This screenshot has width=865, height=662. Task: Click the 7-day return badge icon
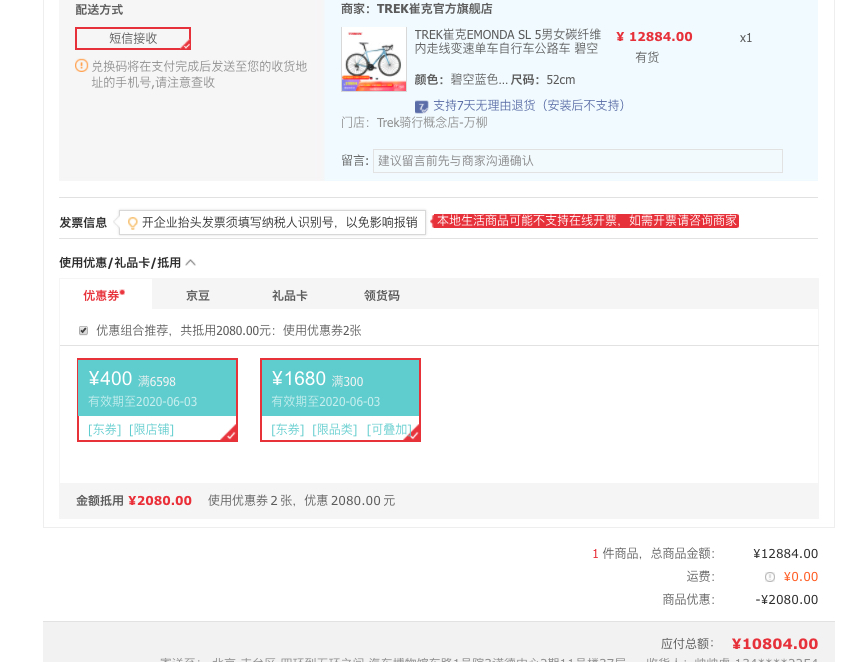[421, 106]
